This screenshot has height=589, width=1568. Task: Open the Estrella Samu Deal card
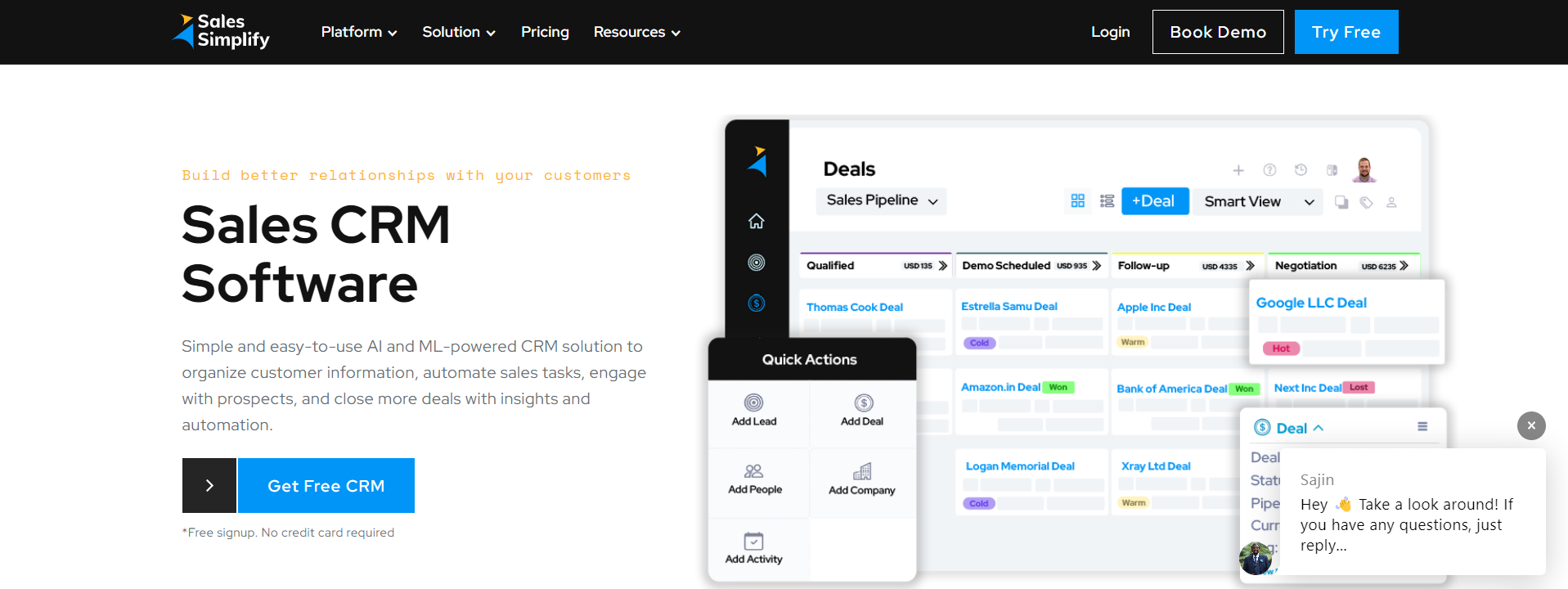pyautogui.click(x=1009, y=306)
